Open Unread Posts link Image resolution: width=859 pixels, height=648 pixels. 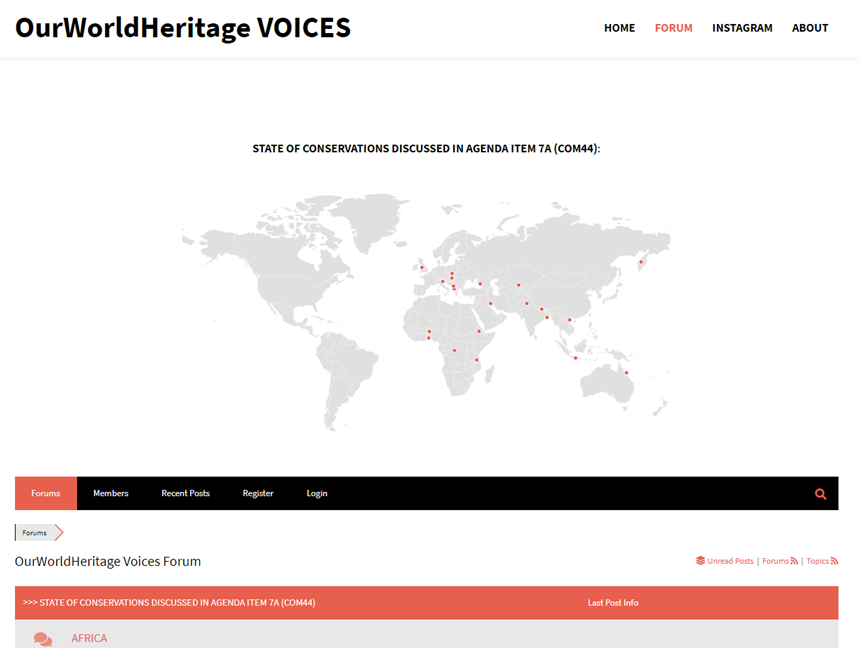click(x=730, y=561)
